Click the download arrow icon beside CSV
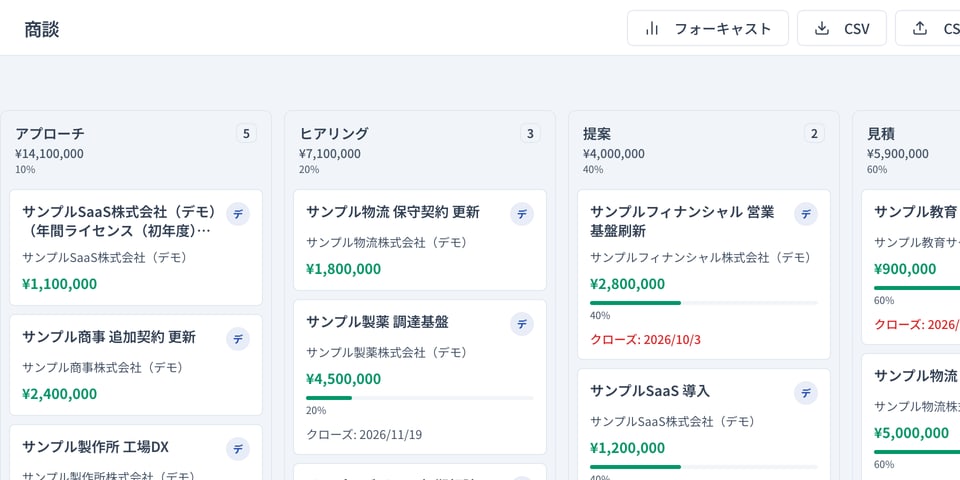This screenshot has width=960, height=480. (822, 28)
